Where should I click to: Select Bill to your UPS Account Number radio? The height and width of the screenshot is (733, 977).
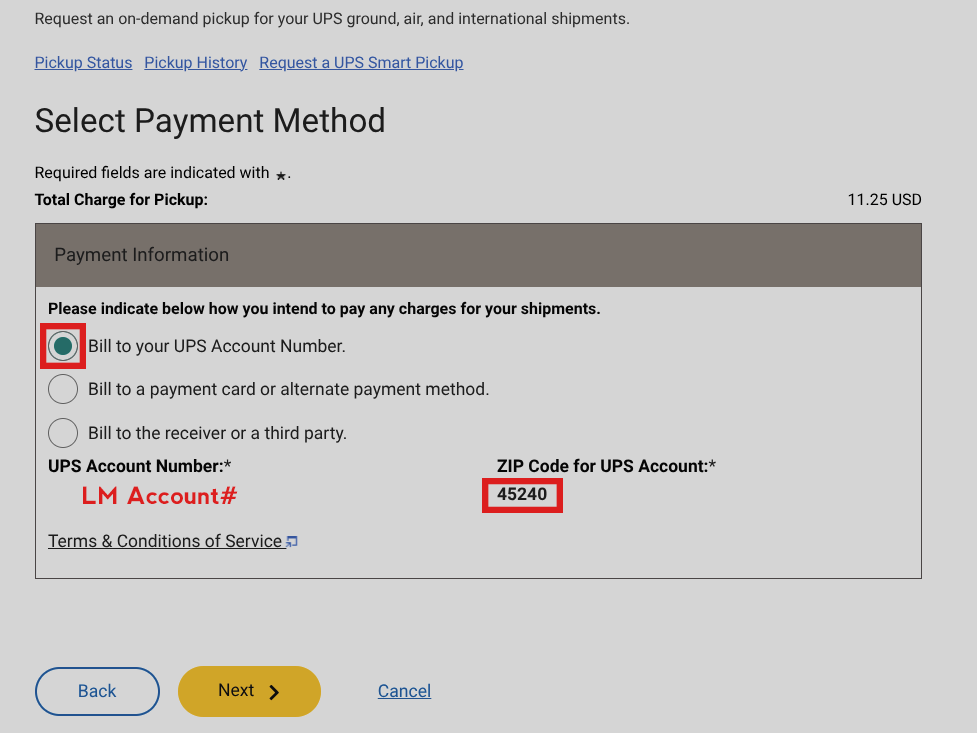pyautogui.click(x=63, y=346)
